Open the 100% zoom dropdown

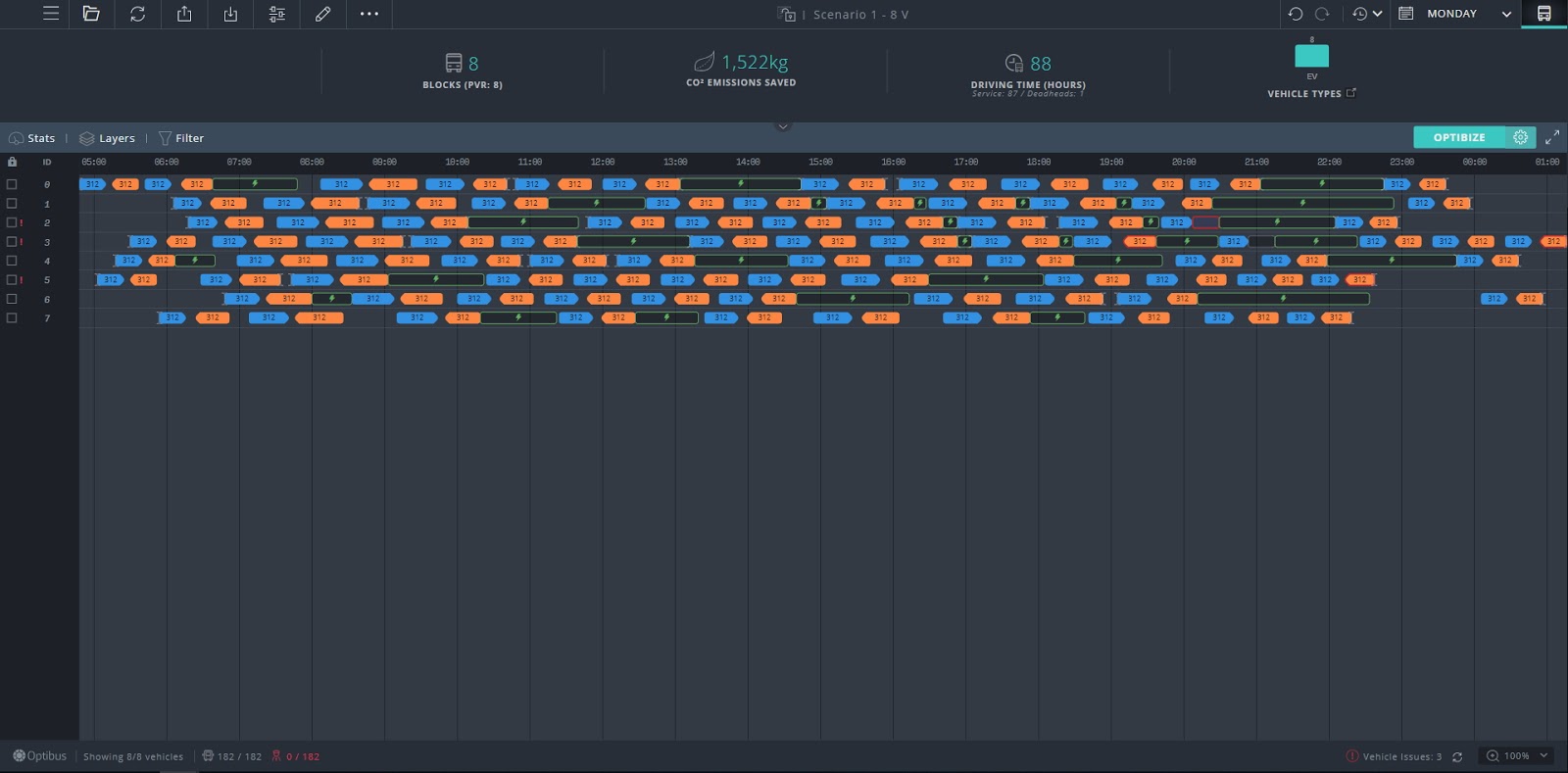(1517, 755)
